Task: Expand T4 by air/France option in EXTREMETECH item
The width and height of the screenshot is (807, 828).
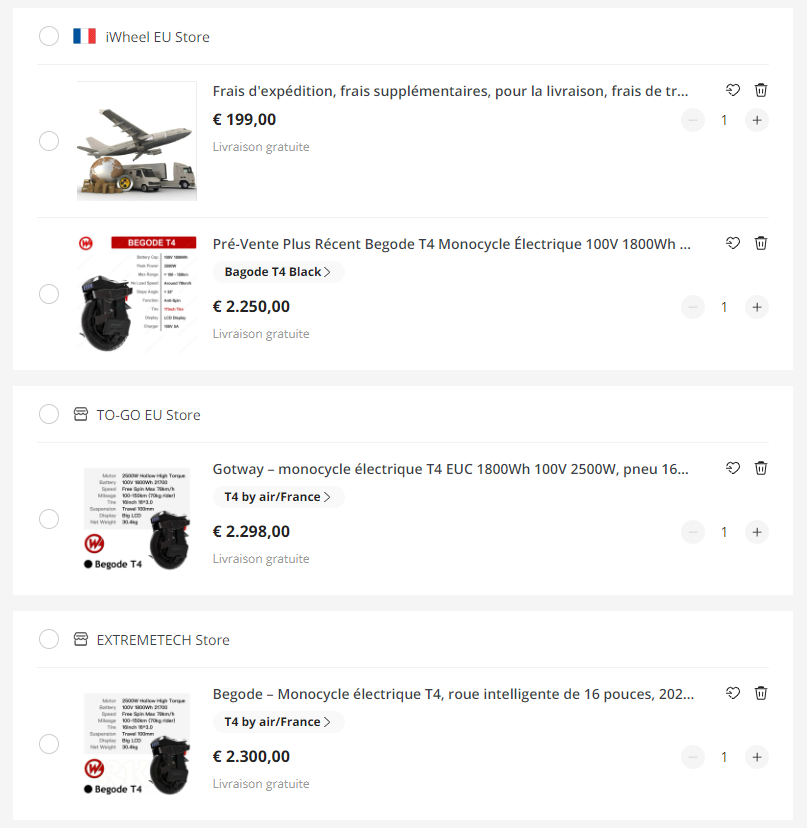Action: point(278,722)
